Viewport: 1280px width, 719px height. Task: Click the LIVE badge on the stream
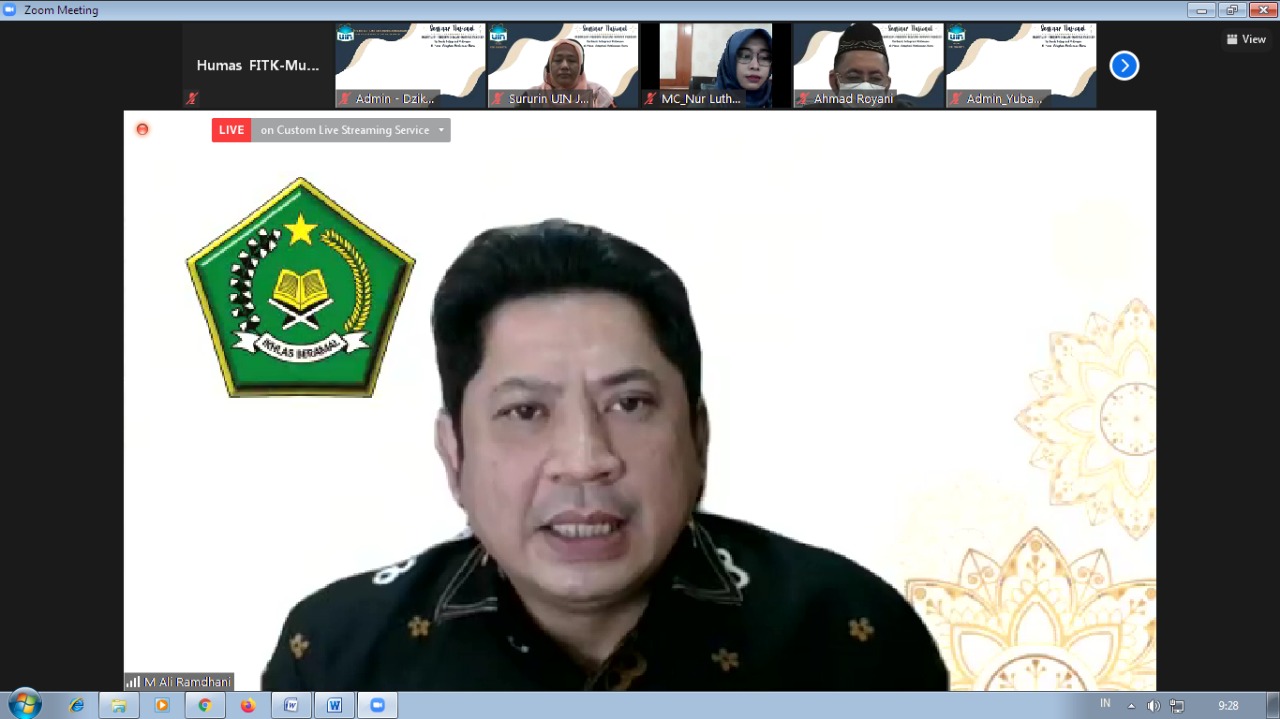pos(231,129)
